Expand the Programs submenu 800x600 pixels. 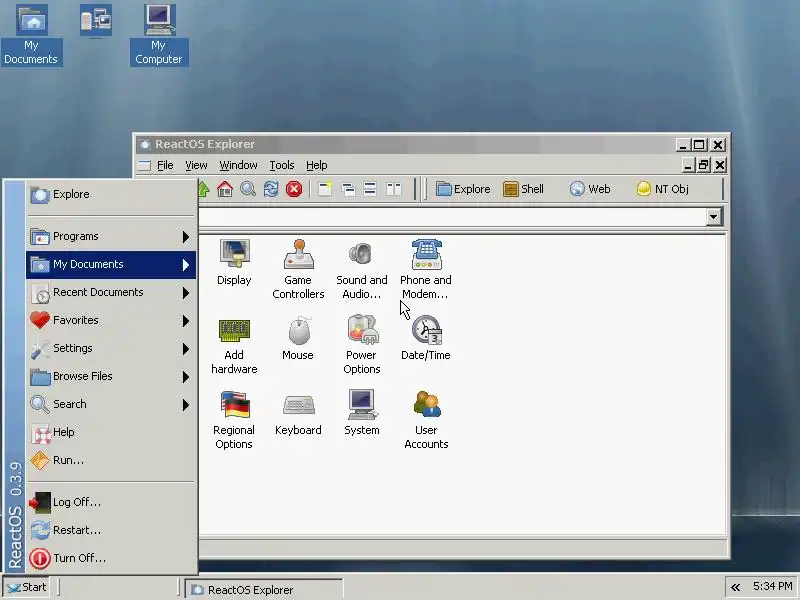pyautogui.click(x=111, y=236)
